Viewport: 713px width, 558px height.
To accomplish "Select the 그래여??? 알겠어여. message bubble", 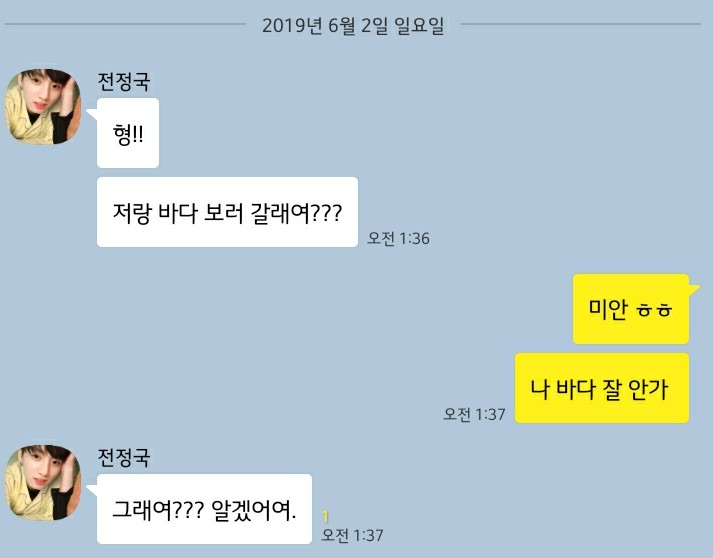I will (204, 509).
